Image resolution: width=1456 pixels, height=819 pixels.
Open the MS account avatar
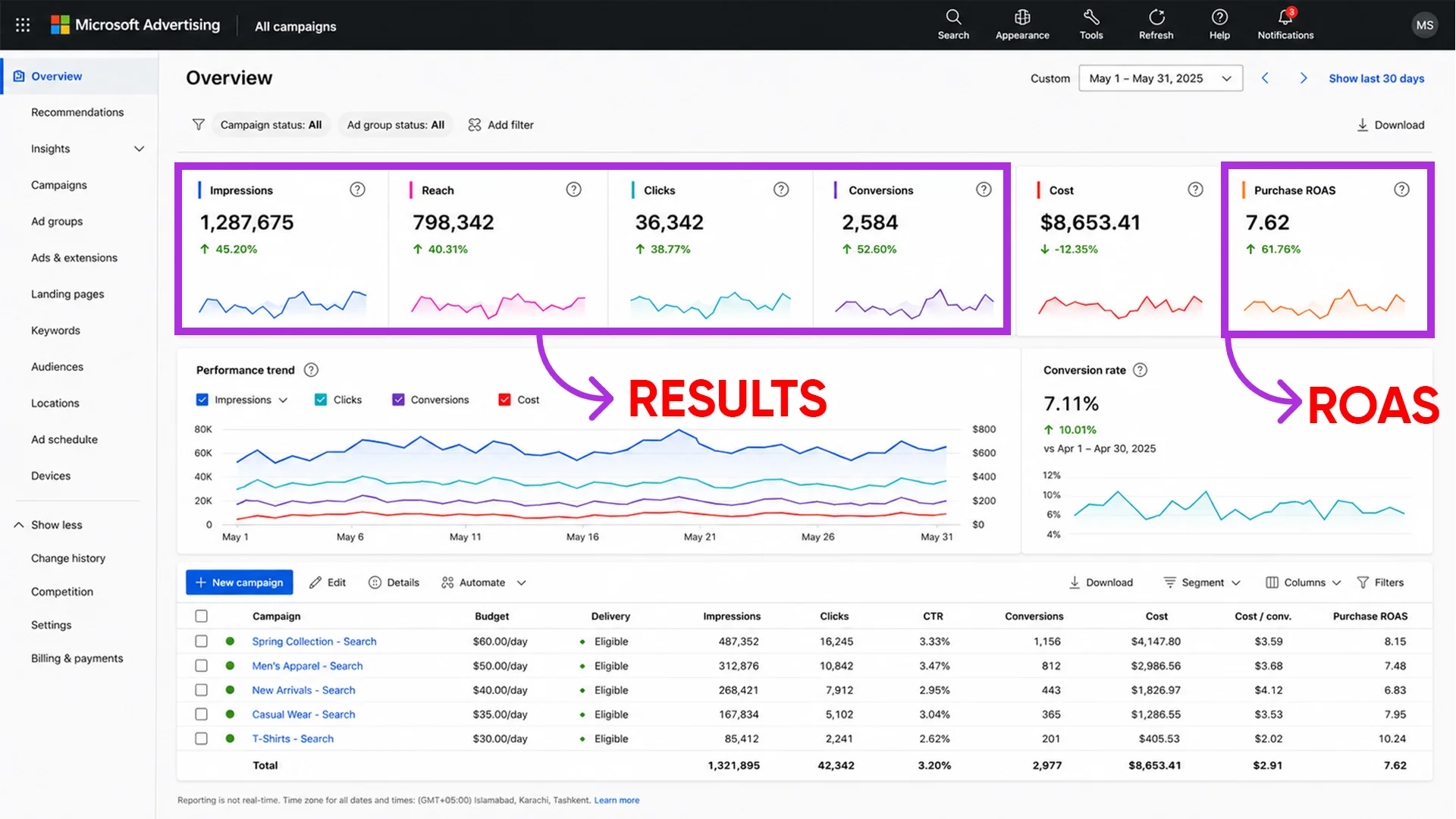[1424, 25]
